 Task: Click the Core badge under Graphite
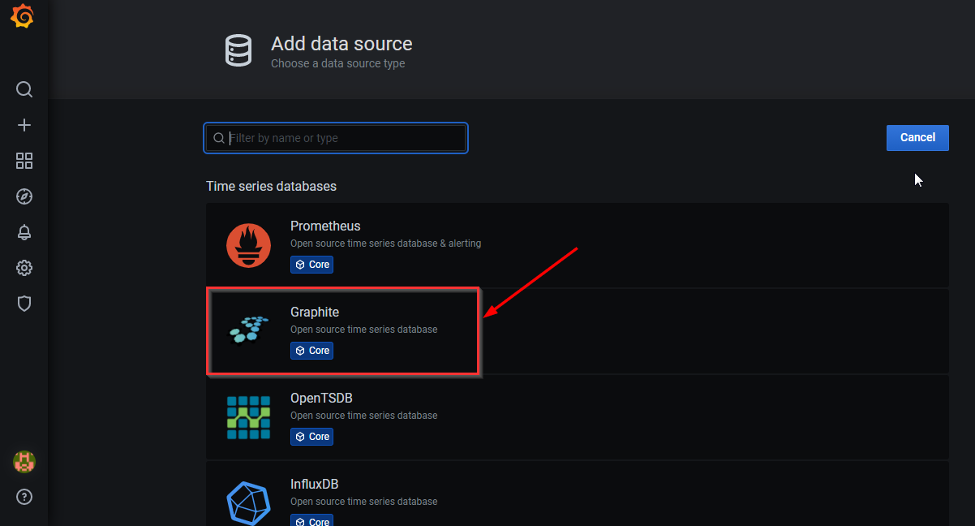pyautogui.click(x=312, y=351)
